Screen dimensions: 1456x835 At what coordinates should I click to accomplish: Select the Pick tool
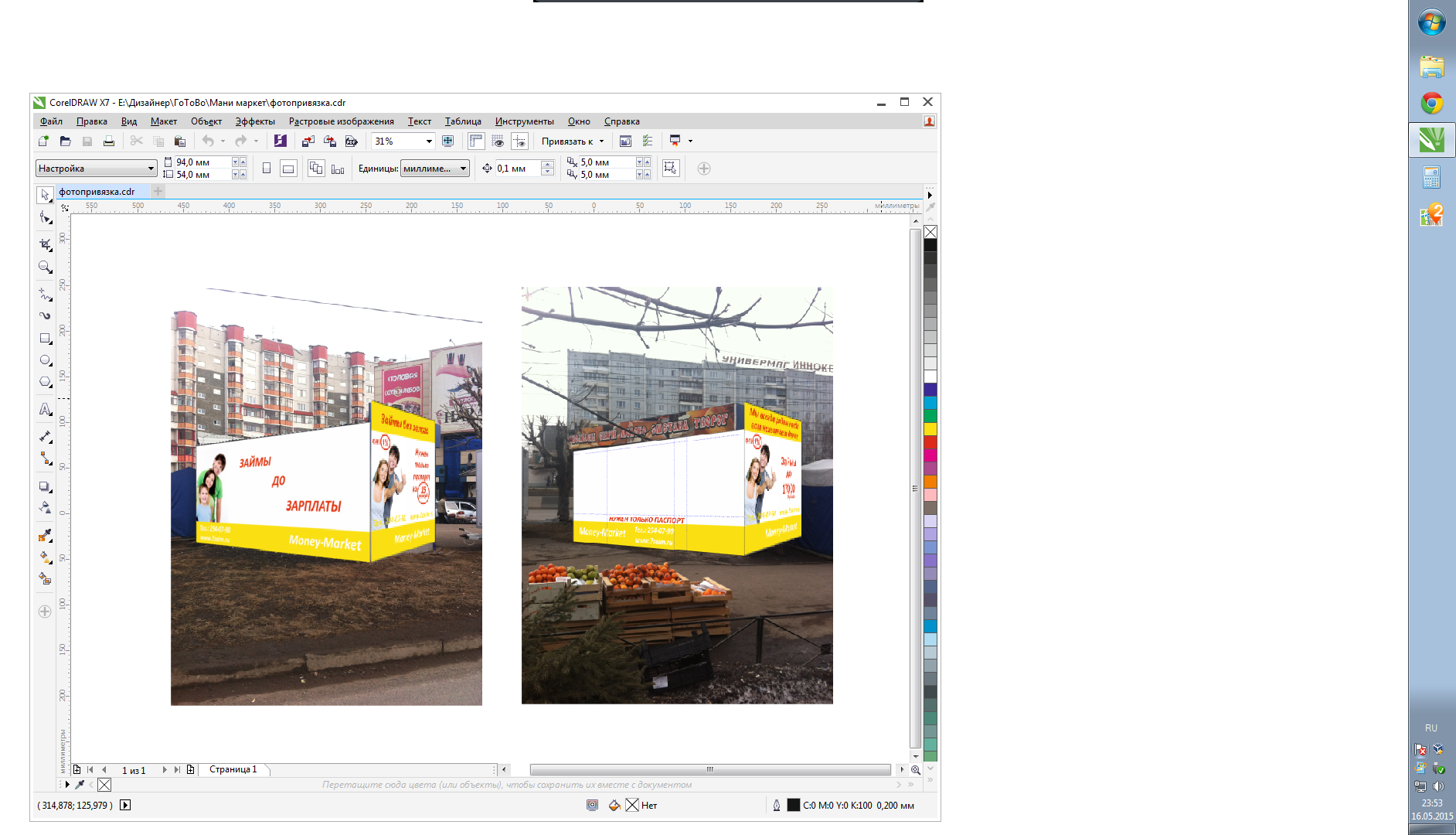point(45,195)
